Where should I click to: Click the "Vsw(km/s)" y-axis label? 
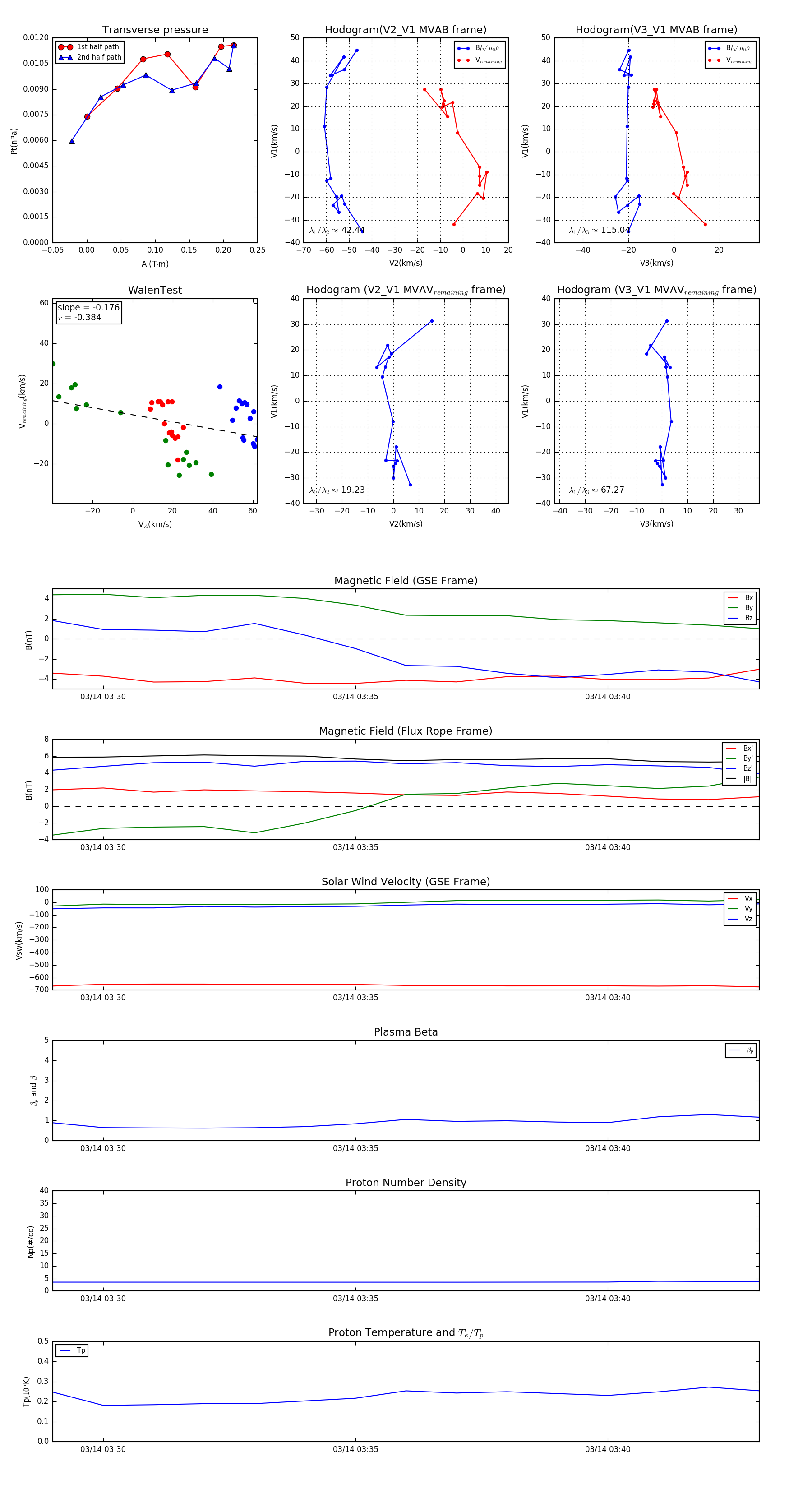(x=19, y=940)
